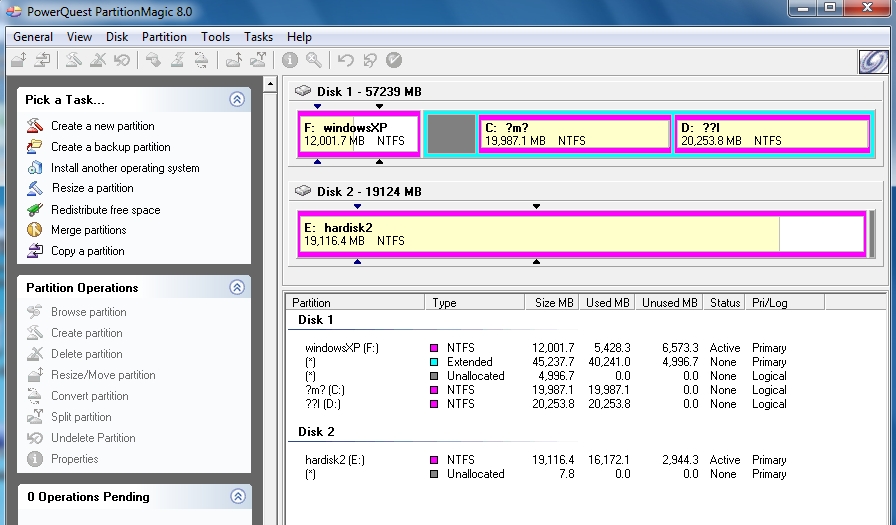
Task: Click the greyed Undelete Partition operation
Action: point(93,438)
